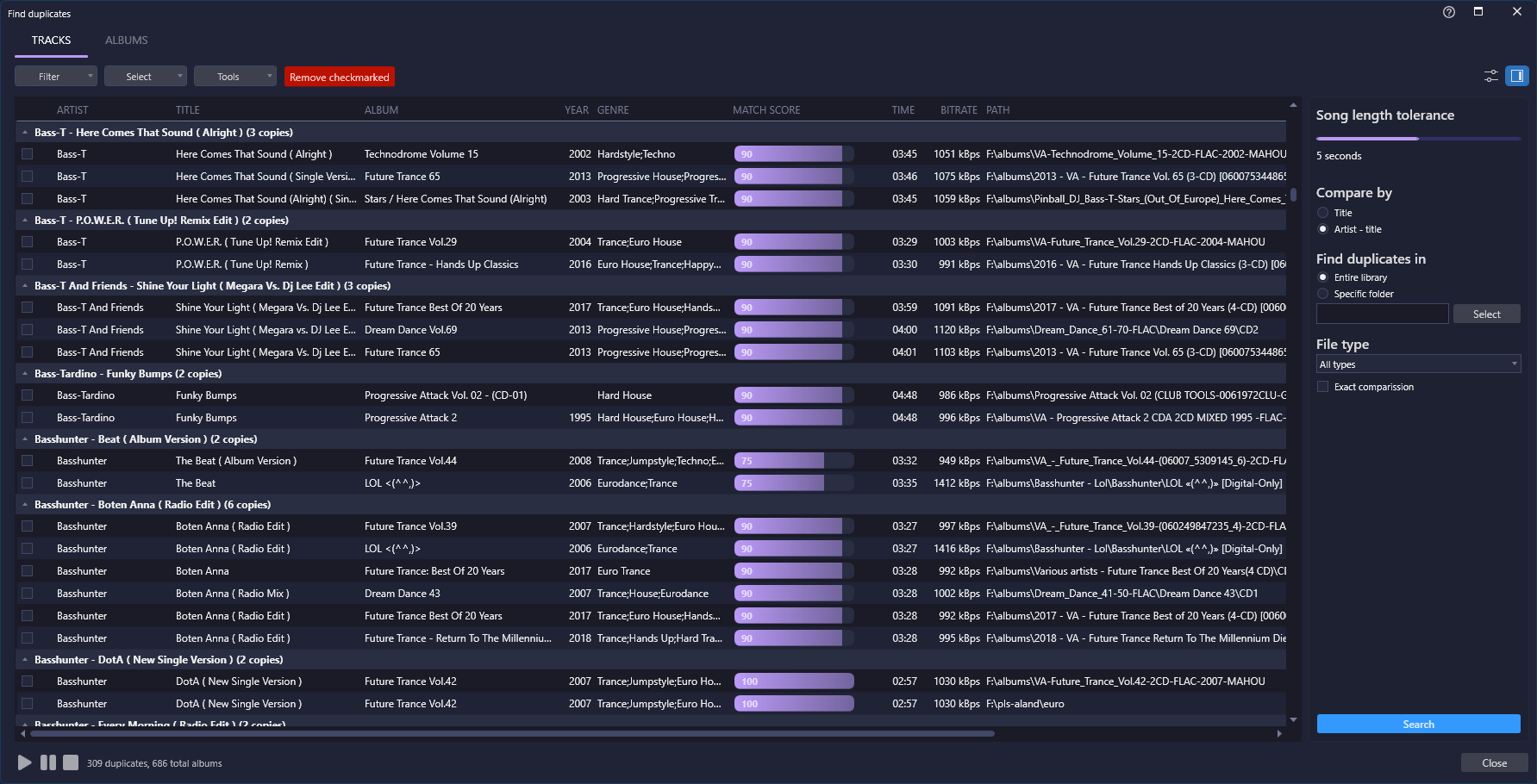The width and height of the screenshot is (1537, 784).
Task: Open the help question mark icon
Action: 1449,12
